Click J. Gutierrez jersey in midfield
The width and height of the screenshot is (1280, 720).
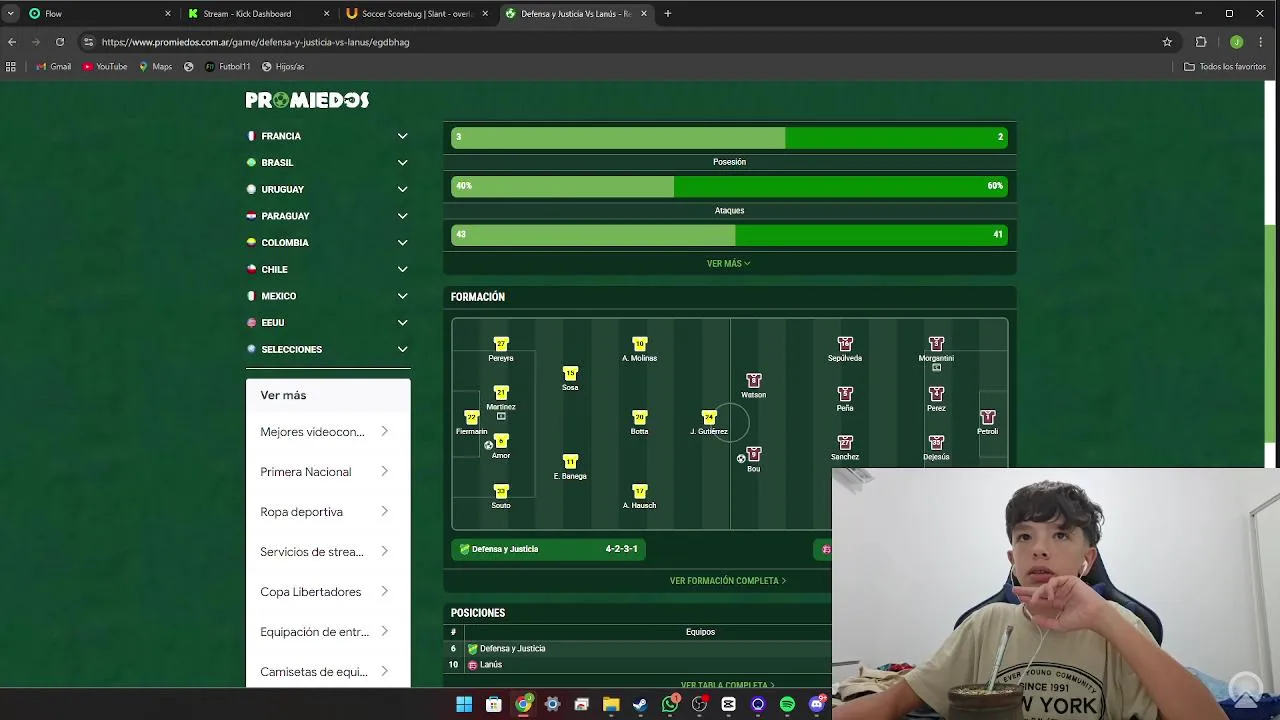pyautogui.click(x=709, y=417)
